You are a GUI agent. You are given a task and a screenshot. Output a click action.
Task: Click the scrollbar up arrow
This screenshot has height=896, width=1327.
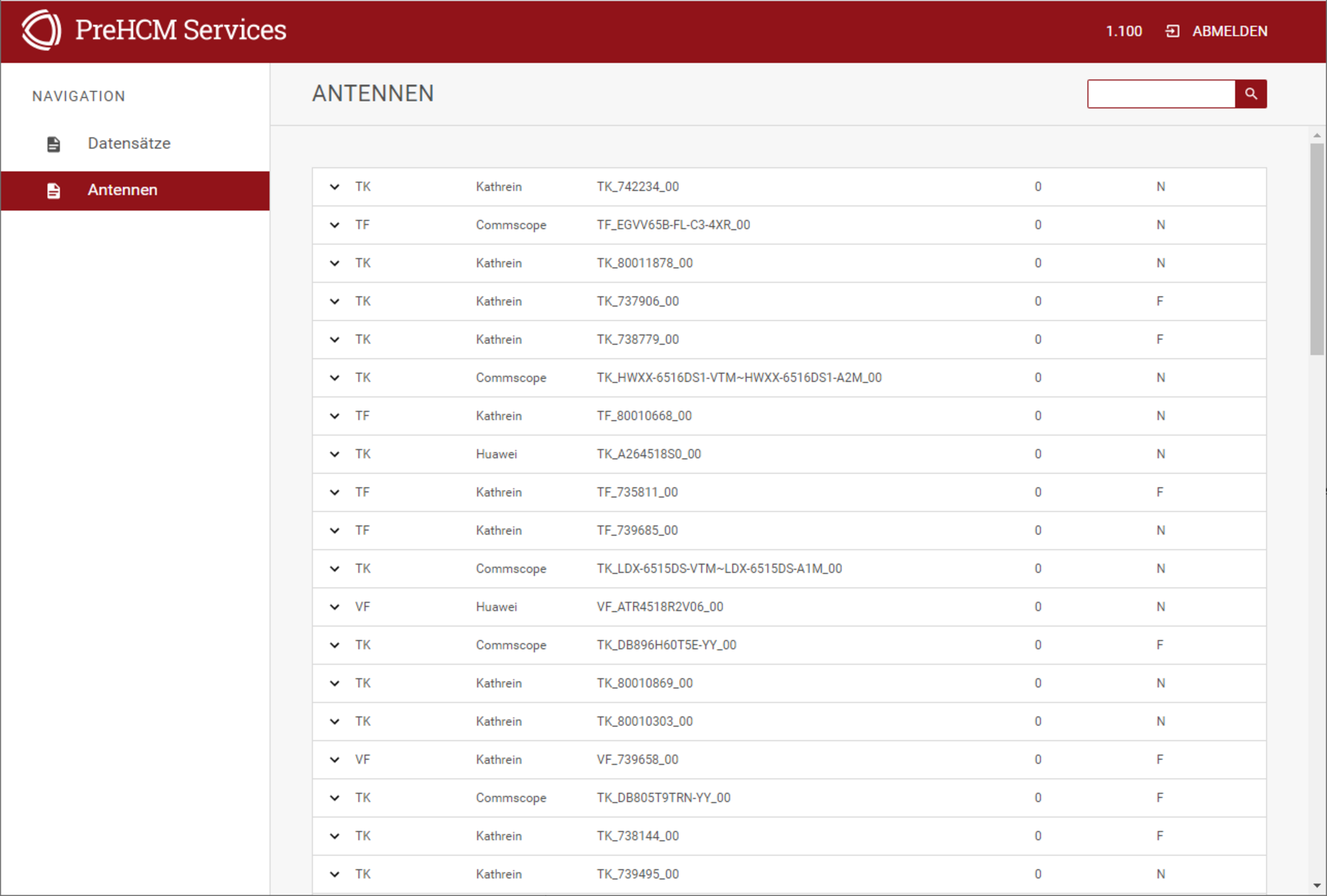1317,135
